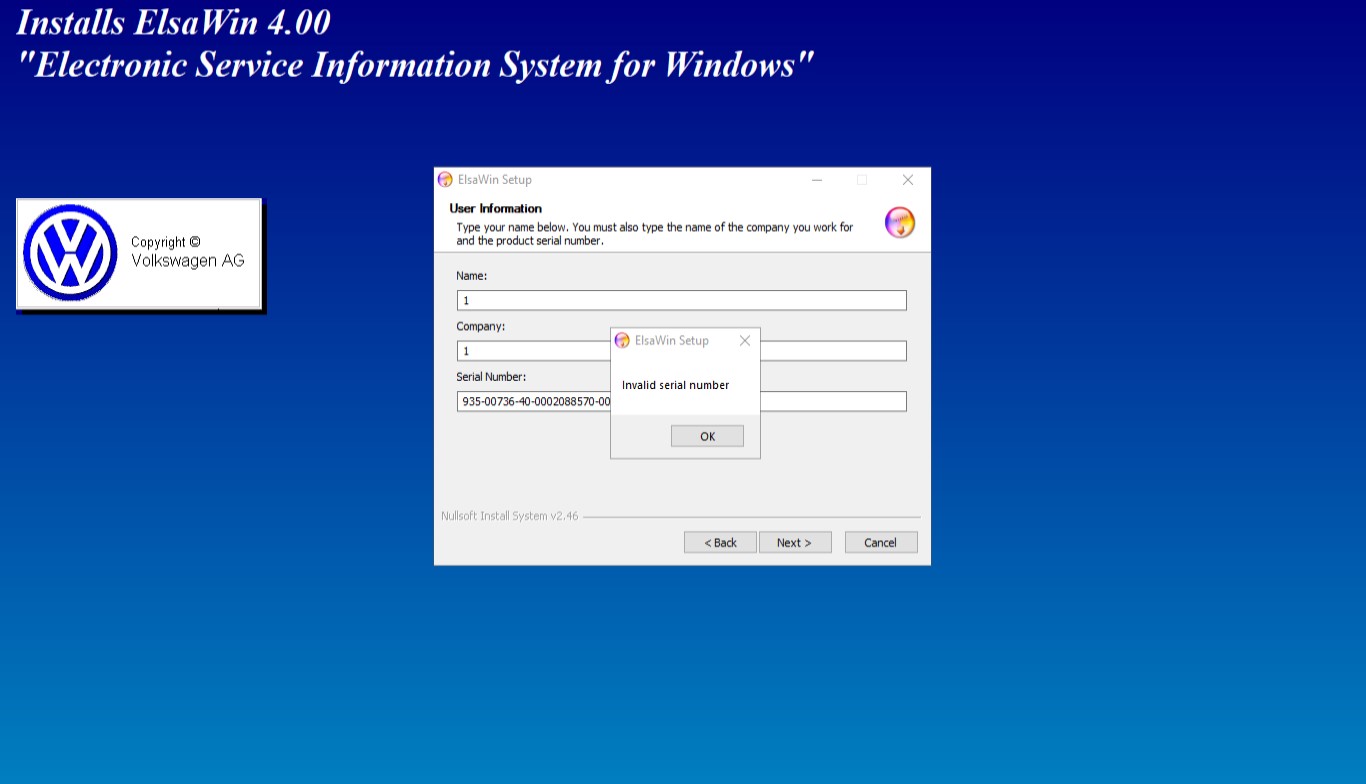Click the ElsaWin icon in the popup title bar

[622, 341]
